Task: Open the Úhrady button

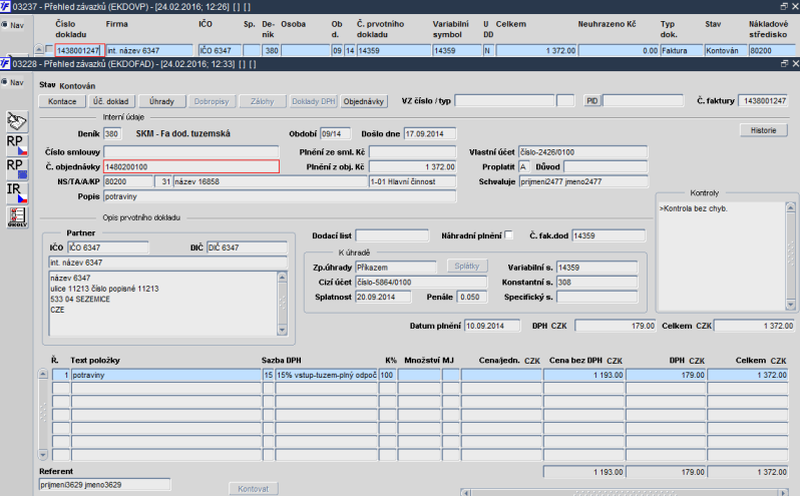Action: click(161, 101)
